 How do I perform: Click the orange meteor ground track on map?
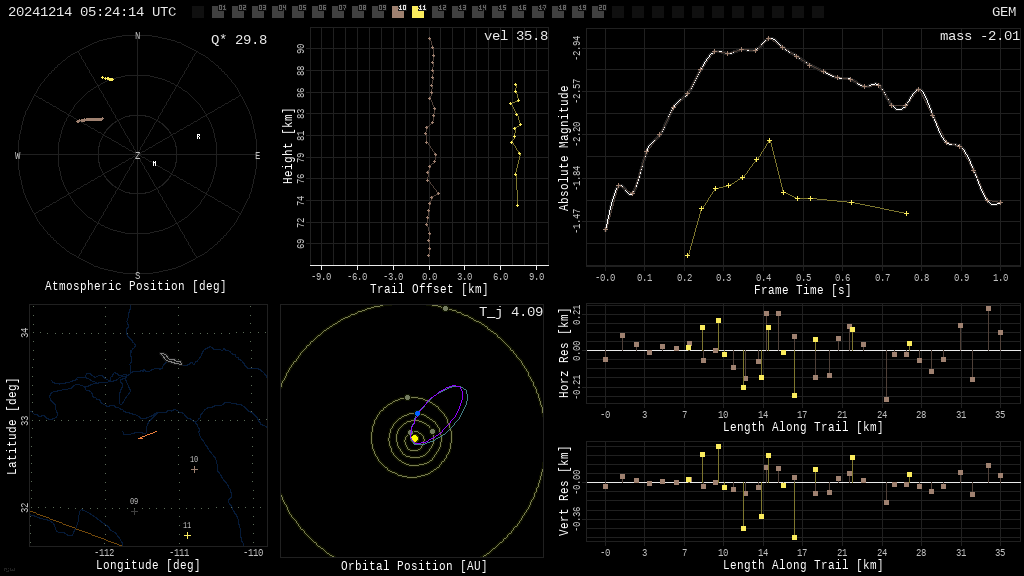pyautogui.click(x=147, y=435)
